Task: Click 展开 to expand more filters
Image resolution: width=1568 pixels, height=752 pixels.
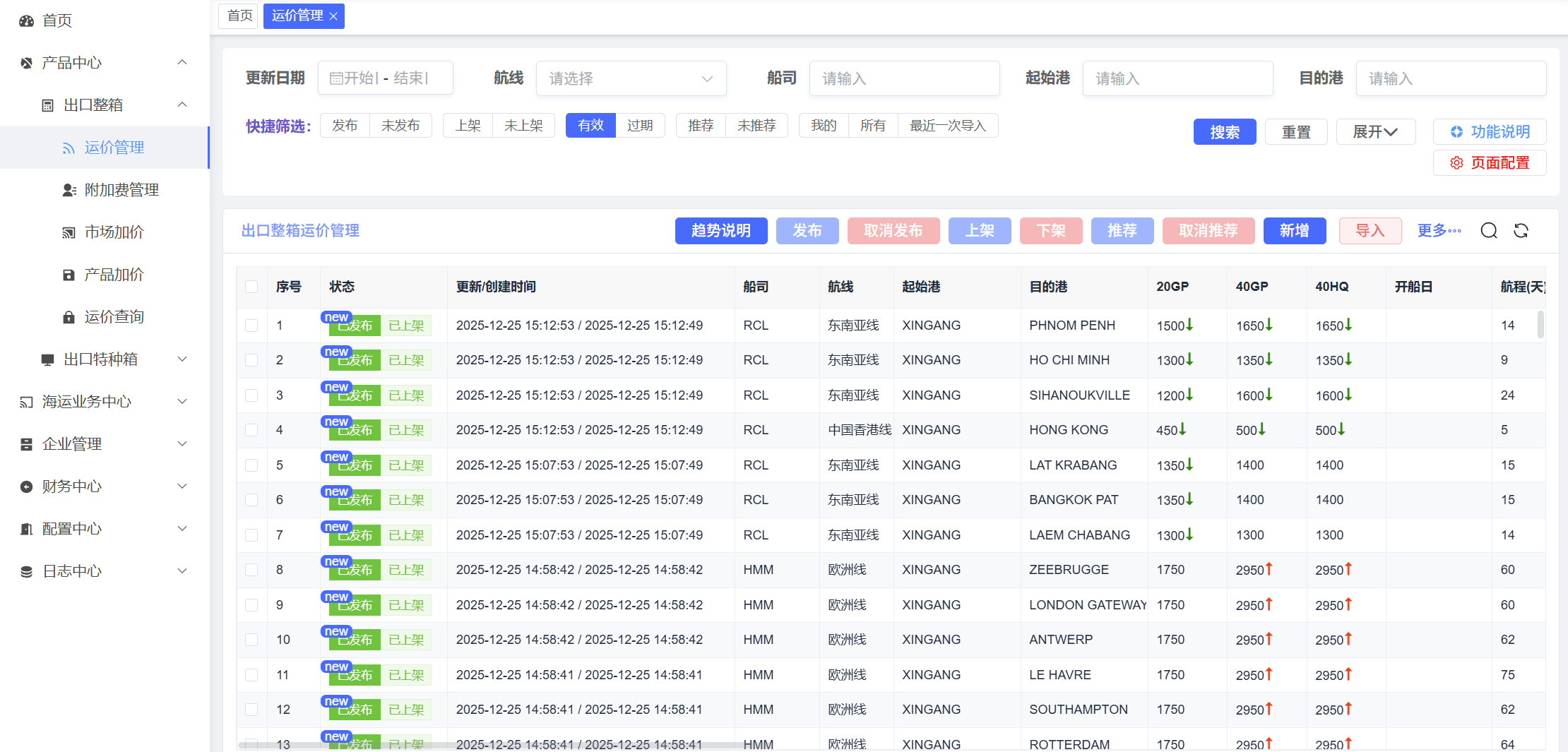Action: tap(1374, 132)
